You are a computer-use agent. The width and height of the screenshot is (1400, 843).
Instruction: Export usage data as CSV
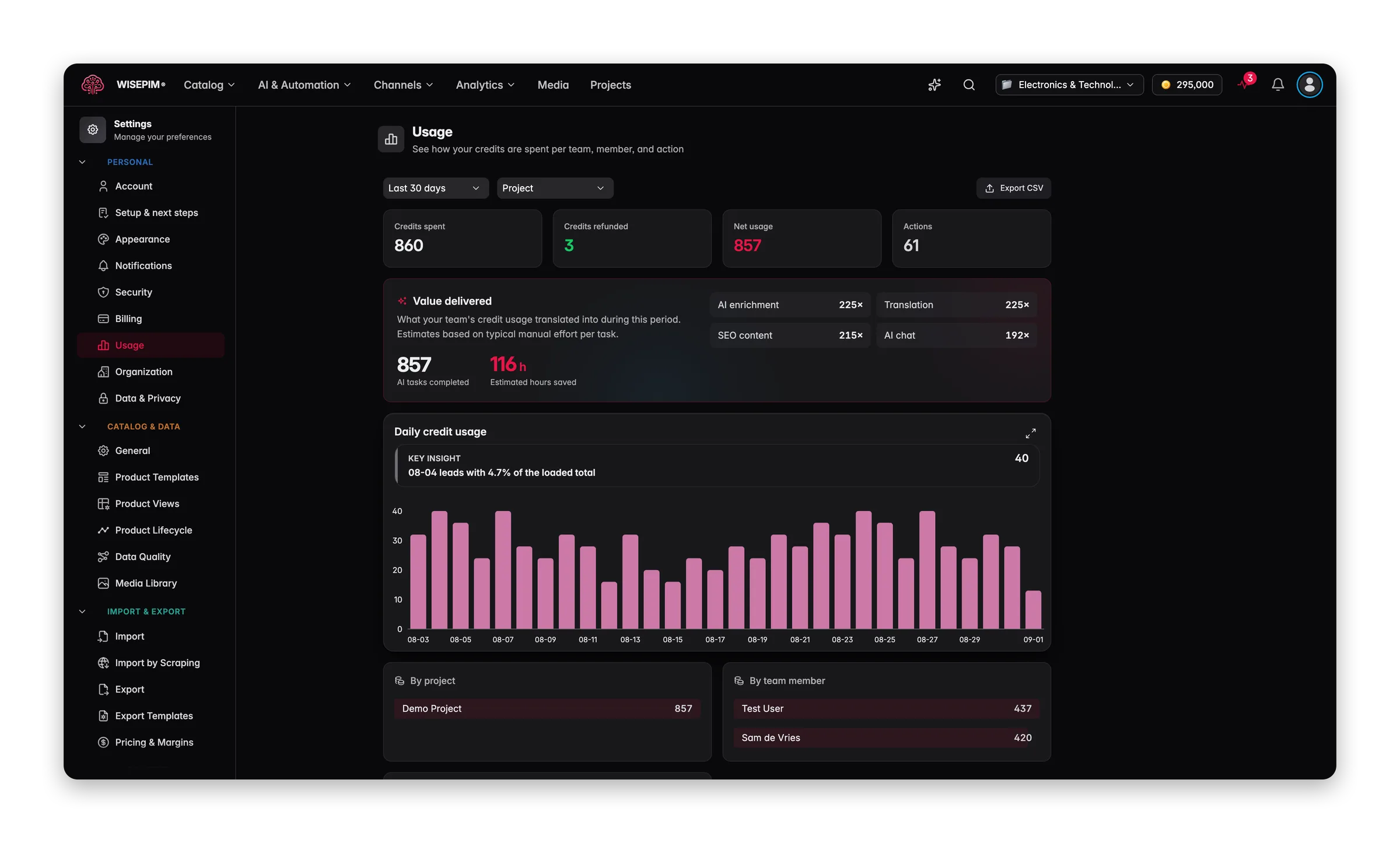click(1014, 188)
